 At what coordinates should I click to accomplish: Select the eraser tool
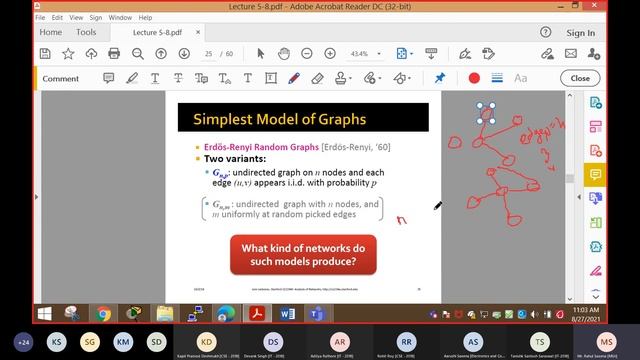tap(317, 78)
